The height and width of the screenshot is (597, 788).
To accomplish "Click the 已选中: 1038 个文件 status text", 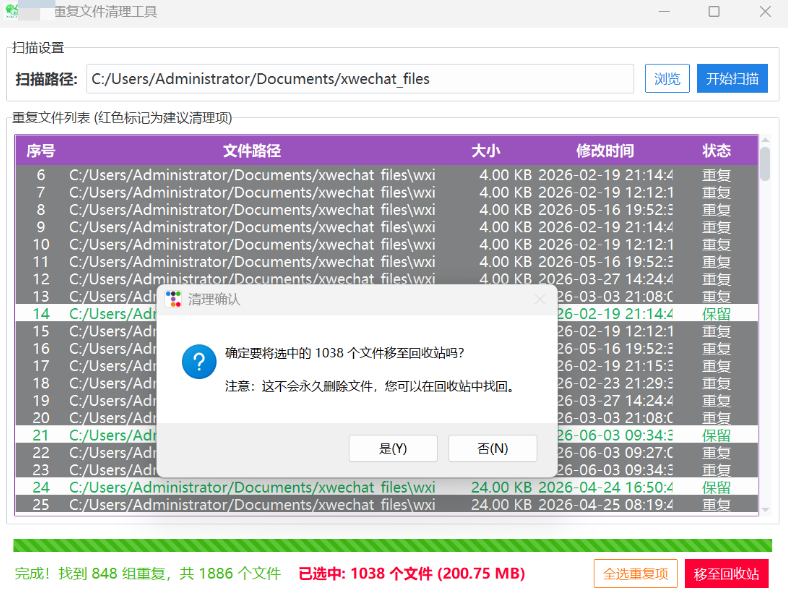I will click(412, 573).
